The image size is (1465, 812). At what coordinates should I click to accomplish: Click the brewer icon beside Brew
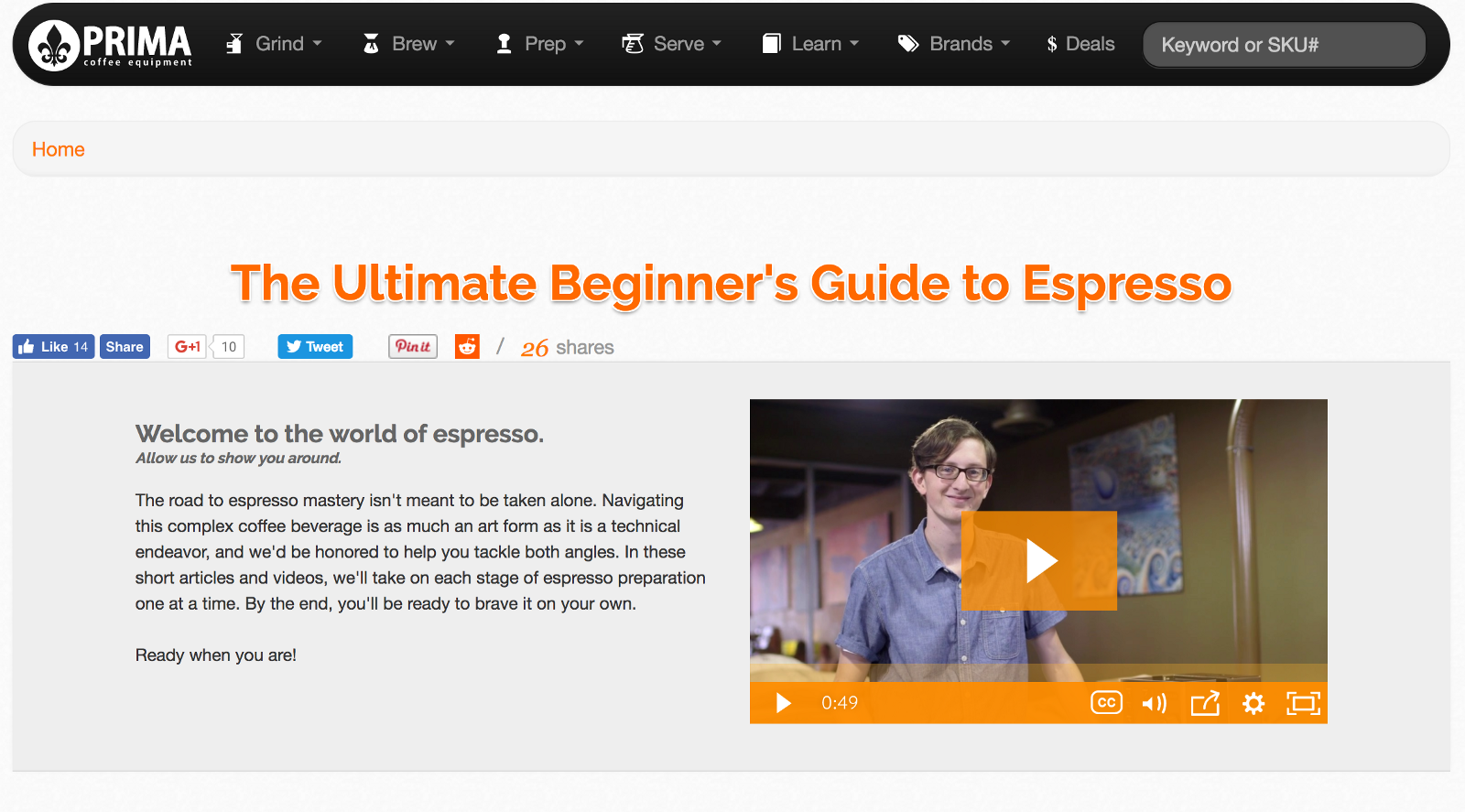pyautogui.click(x=371, y=44)
